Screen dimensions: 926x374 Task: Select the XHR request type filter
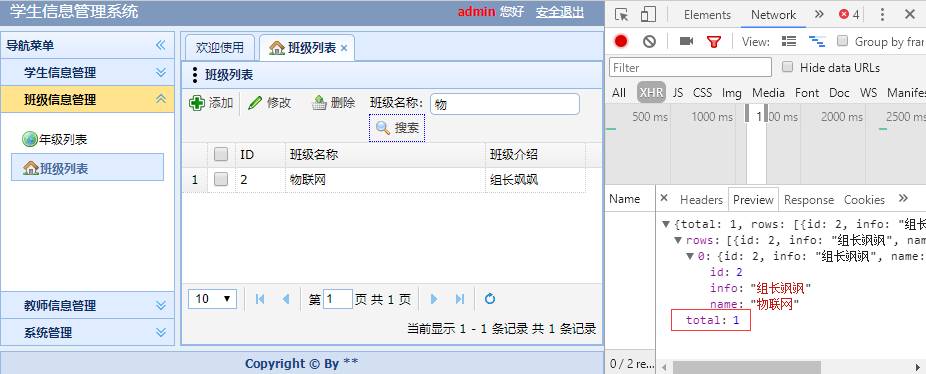click(x=651, y=93)
